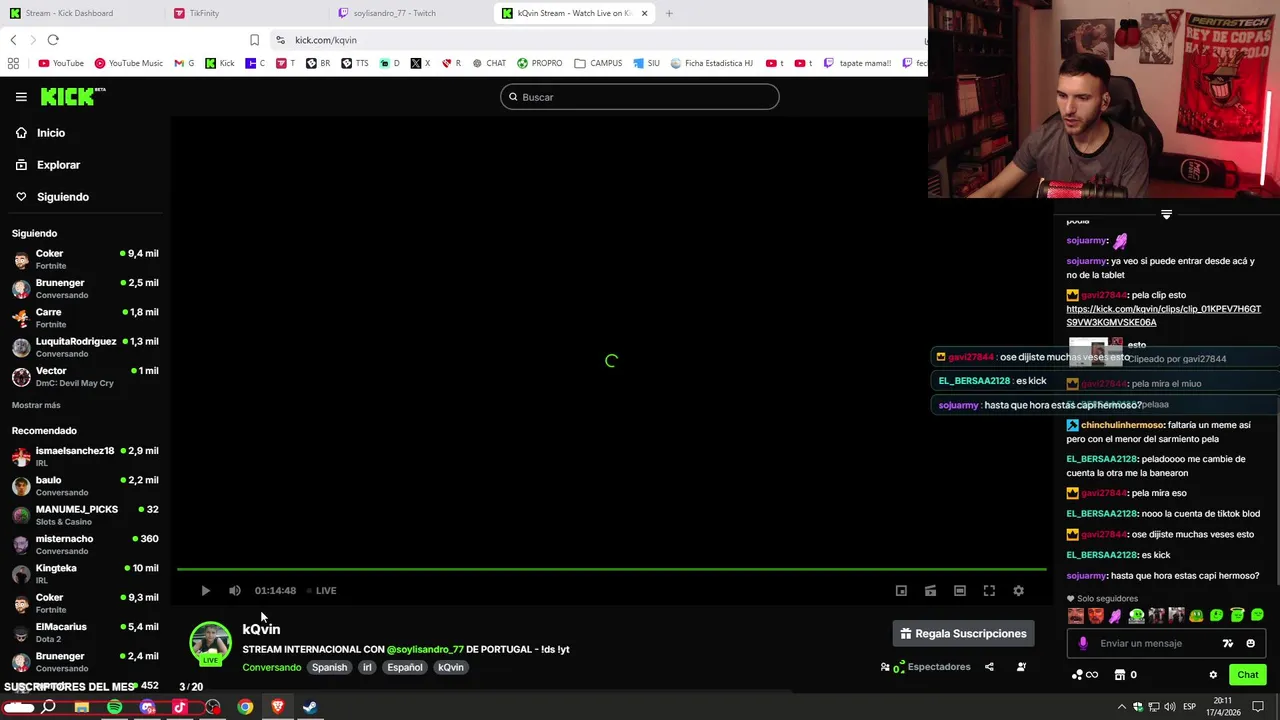Image resolution: width=1280 pixels, height=720 pixels.
Task: Open MANUMEJ_PICKS recommended channel
Action: (85, 515)
